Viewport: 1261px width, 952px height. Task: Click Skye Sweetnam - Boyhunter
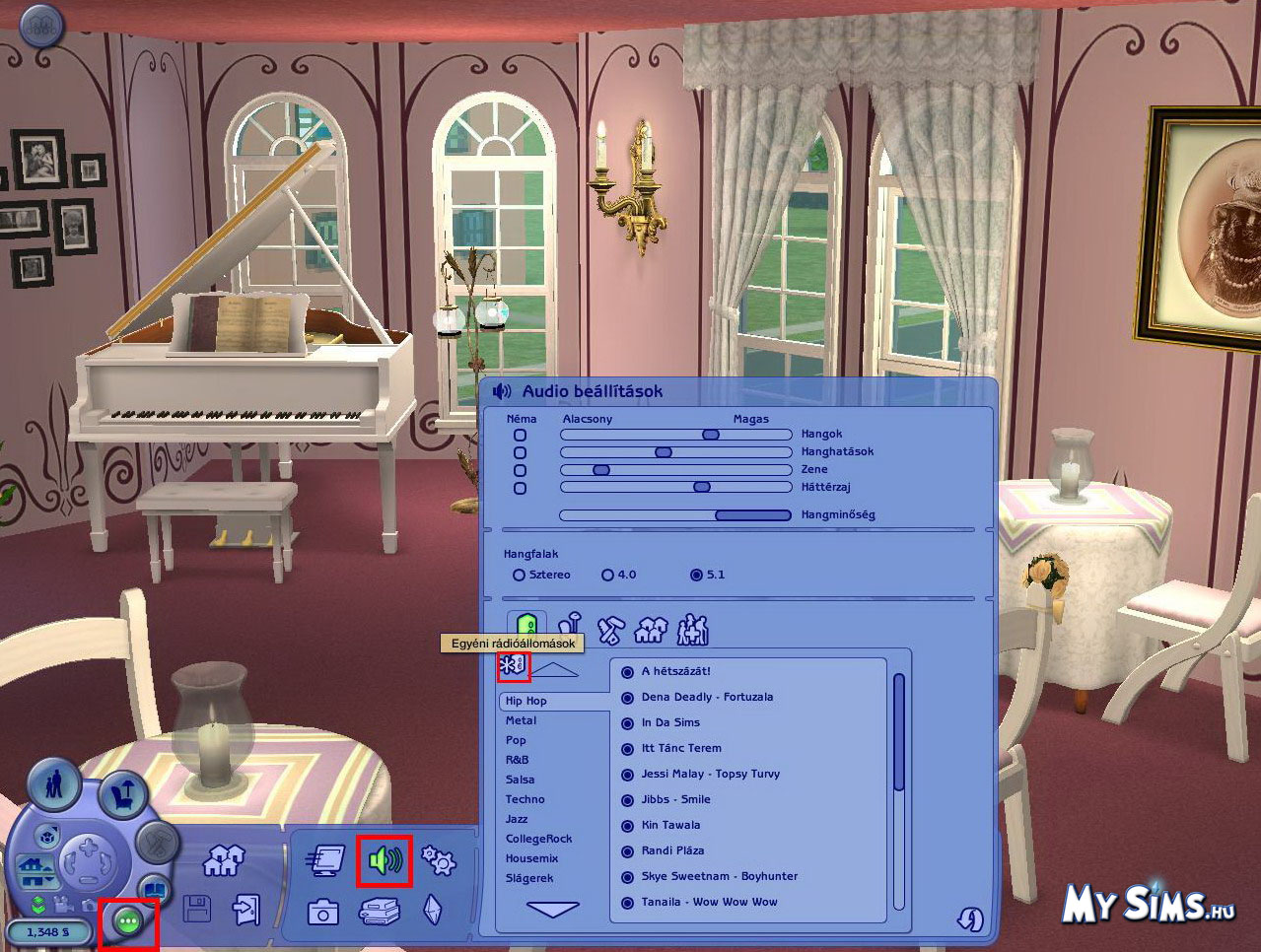coord(719,876)
